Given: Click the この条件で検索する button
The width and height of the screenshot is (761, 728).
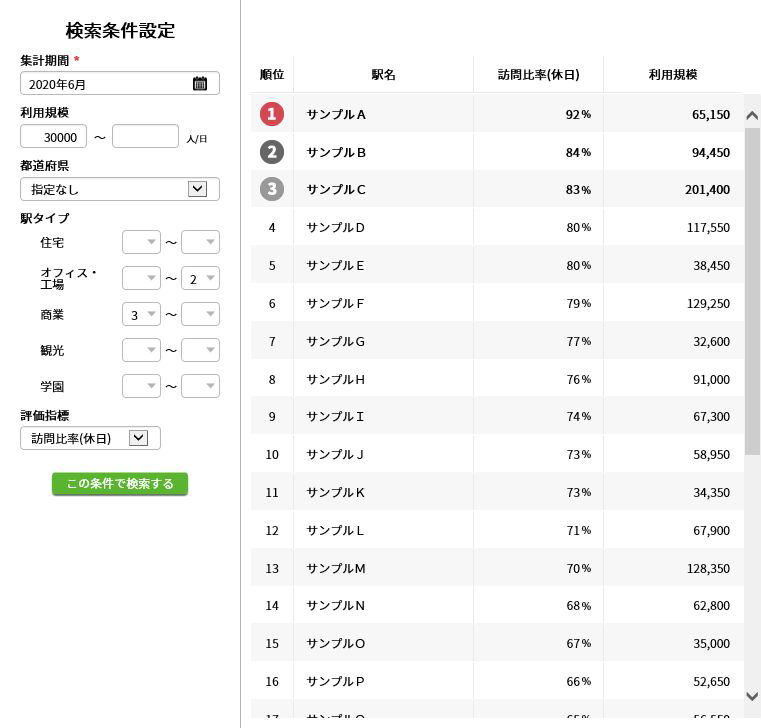Looking at the screenshot, I should (x=120, y=484).
